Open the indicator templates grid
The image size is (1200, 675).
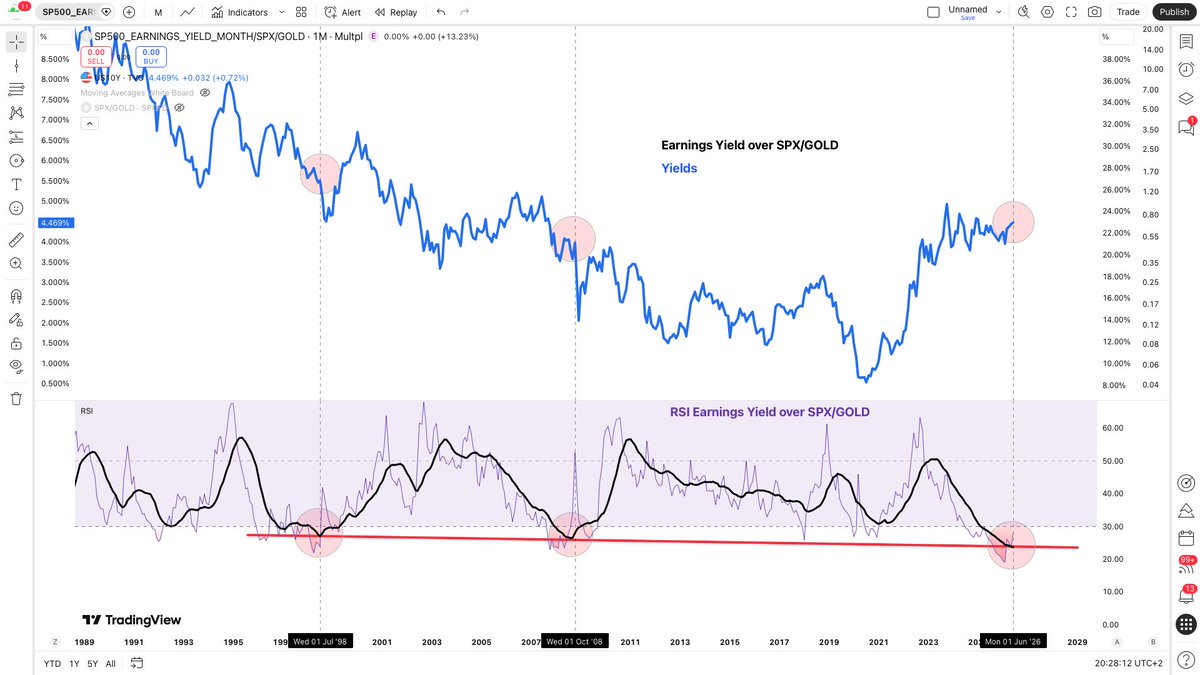pyautogui.click(x=303, y=12)
